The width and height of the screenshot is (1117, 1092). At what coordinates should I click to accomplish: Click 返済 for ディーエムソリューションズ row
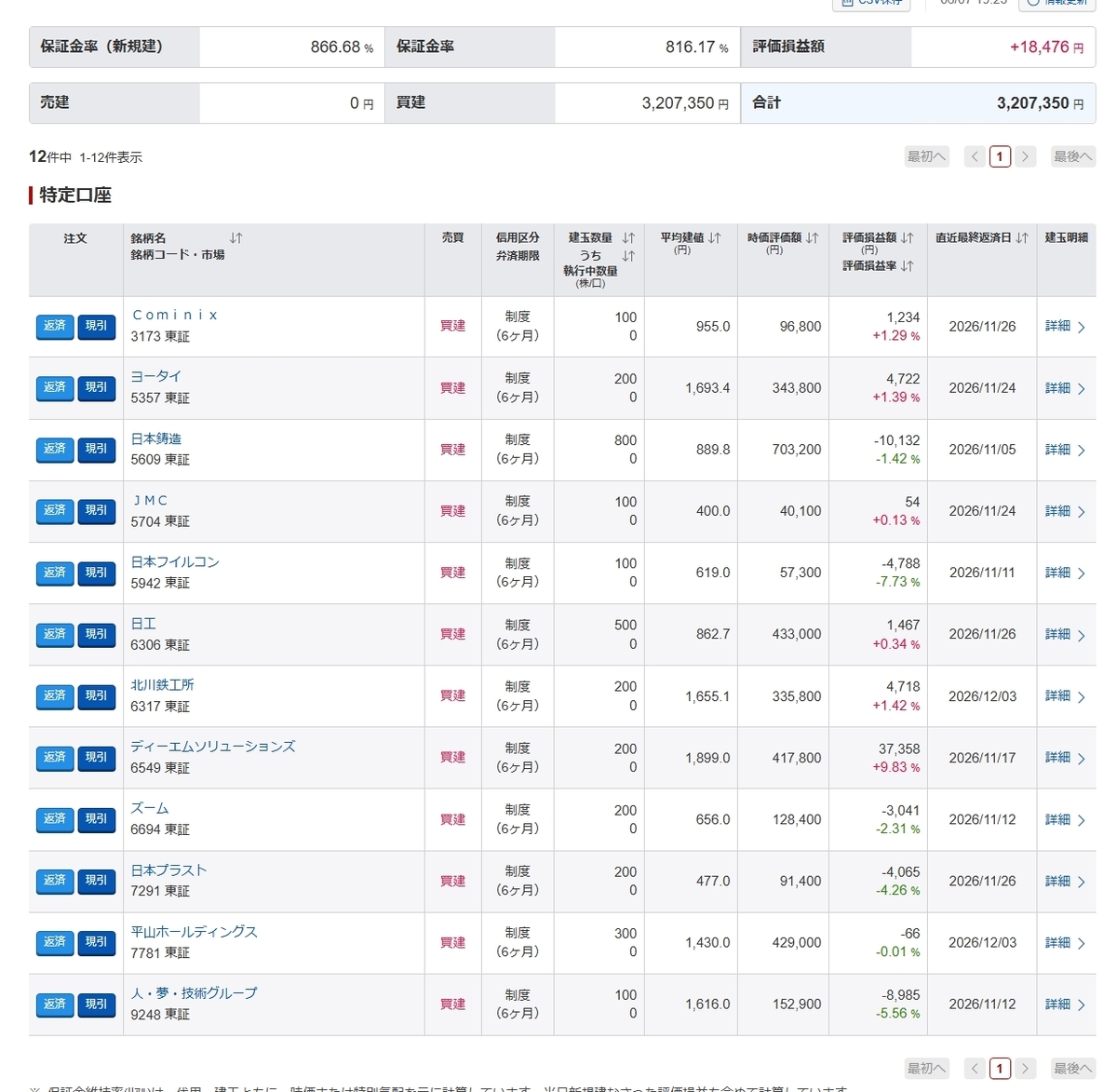pyautogui.click(x=55, y=758)
